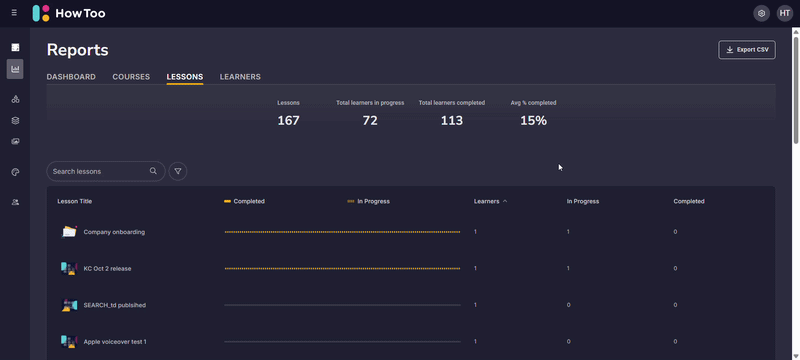Click the Reports page heading

coord(78,50)
